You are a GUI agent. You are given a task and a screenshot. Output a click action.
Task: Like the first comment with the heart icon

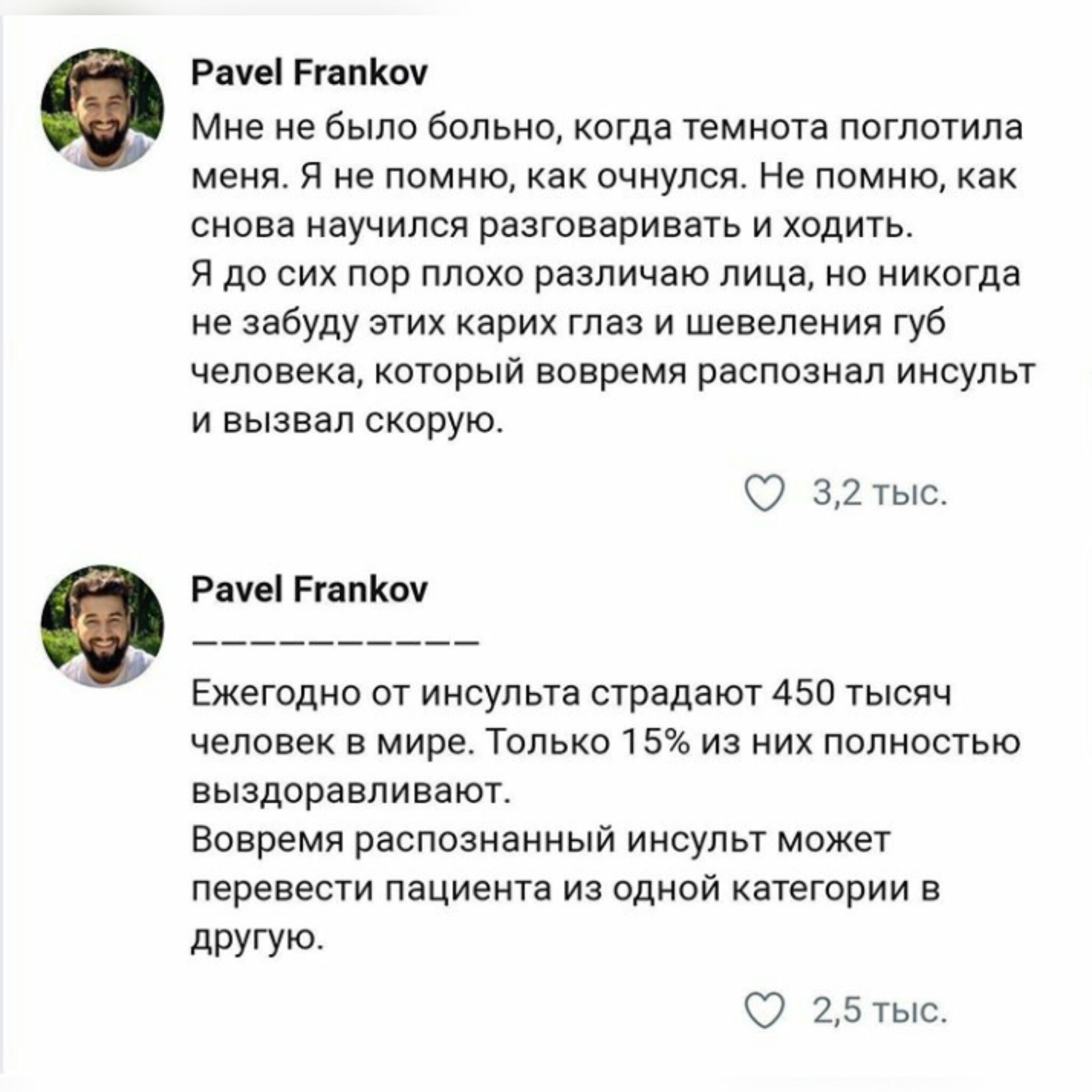[766, 494]
